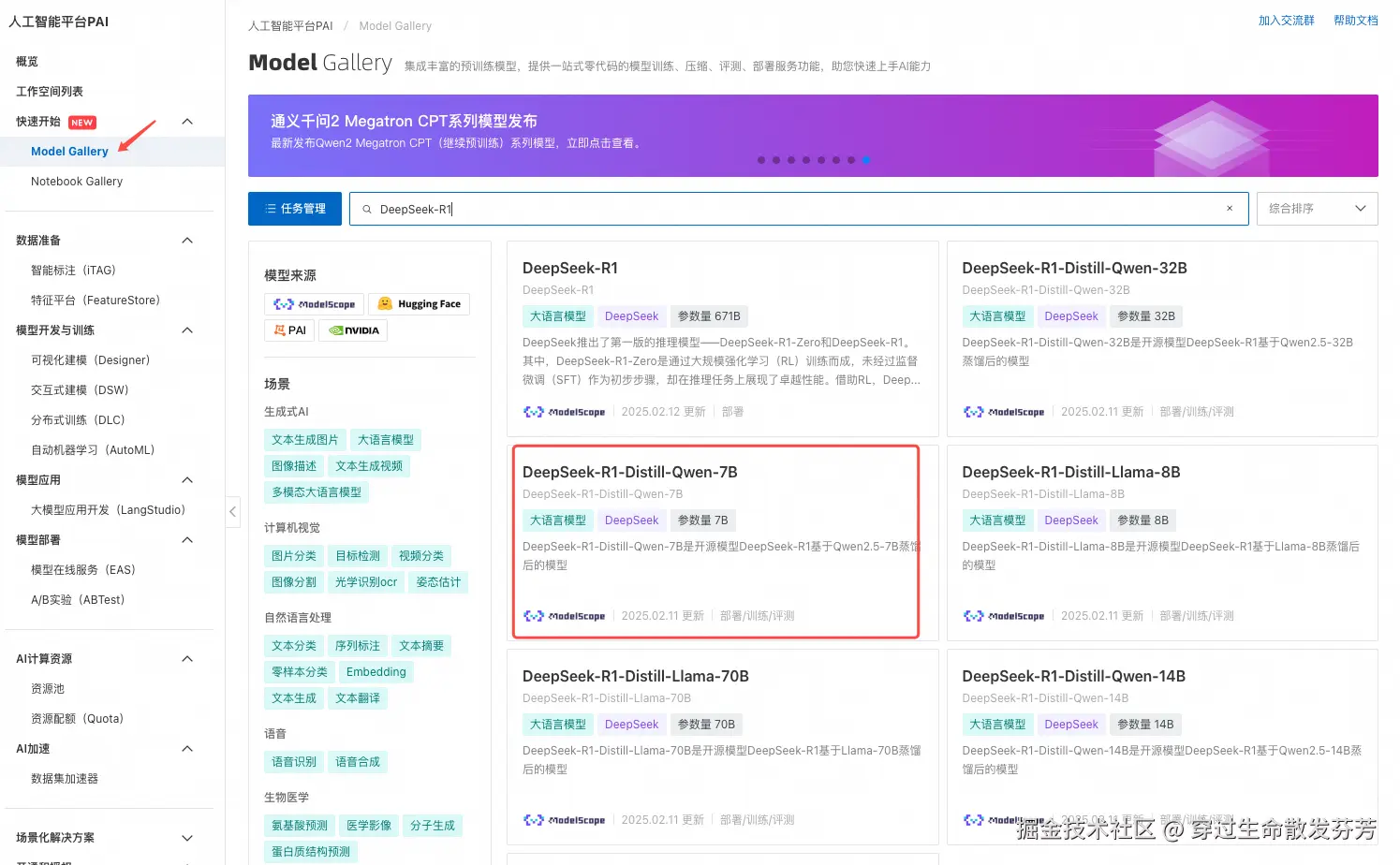Collapse the AI加速 sidebar section
1400x865 pixels.
pos(187,749)
